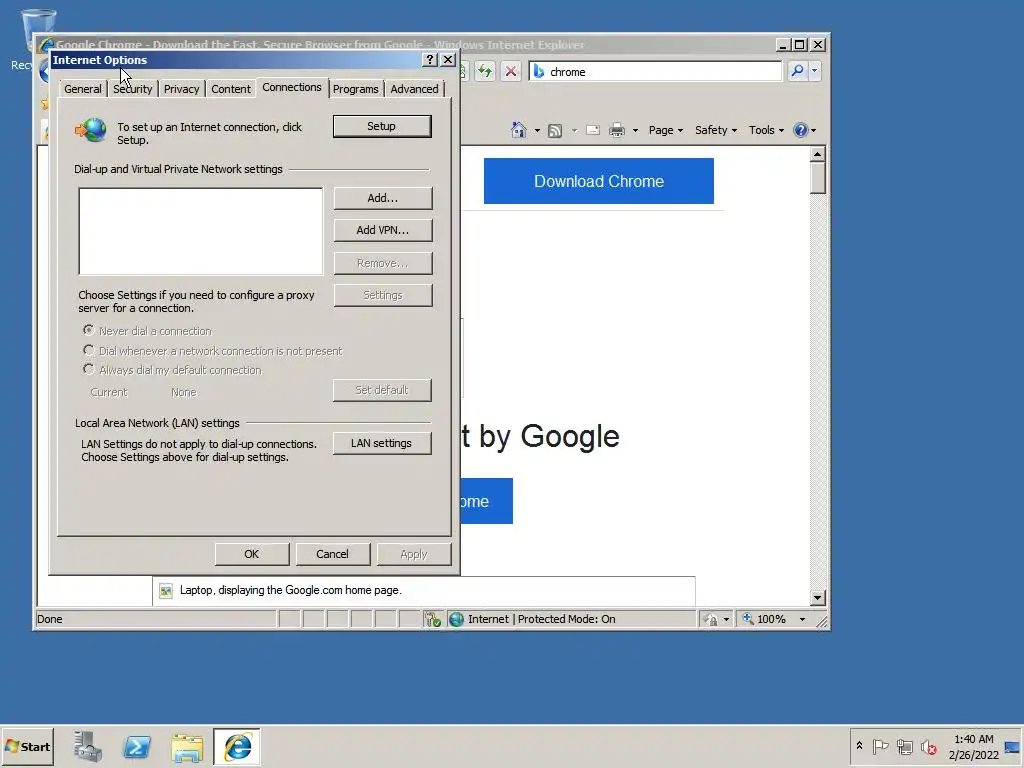Click the Action Center flag tray icon
Viewport: 1024px width, 768px height.
click(880, 746)
